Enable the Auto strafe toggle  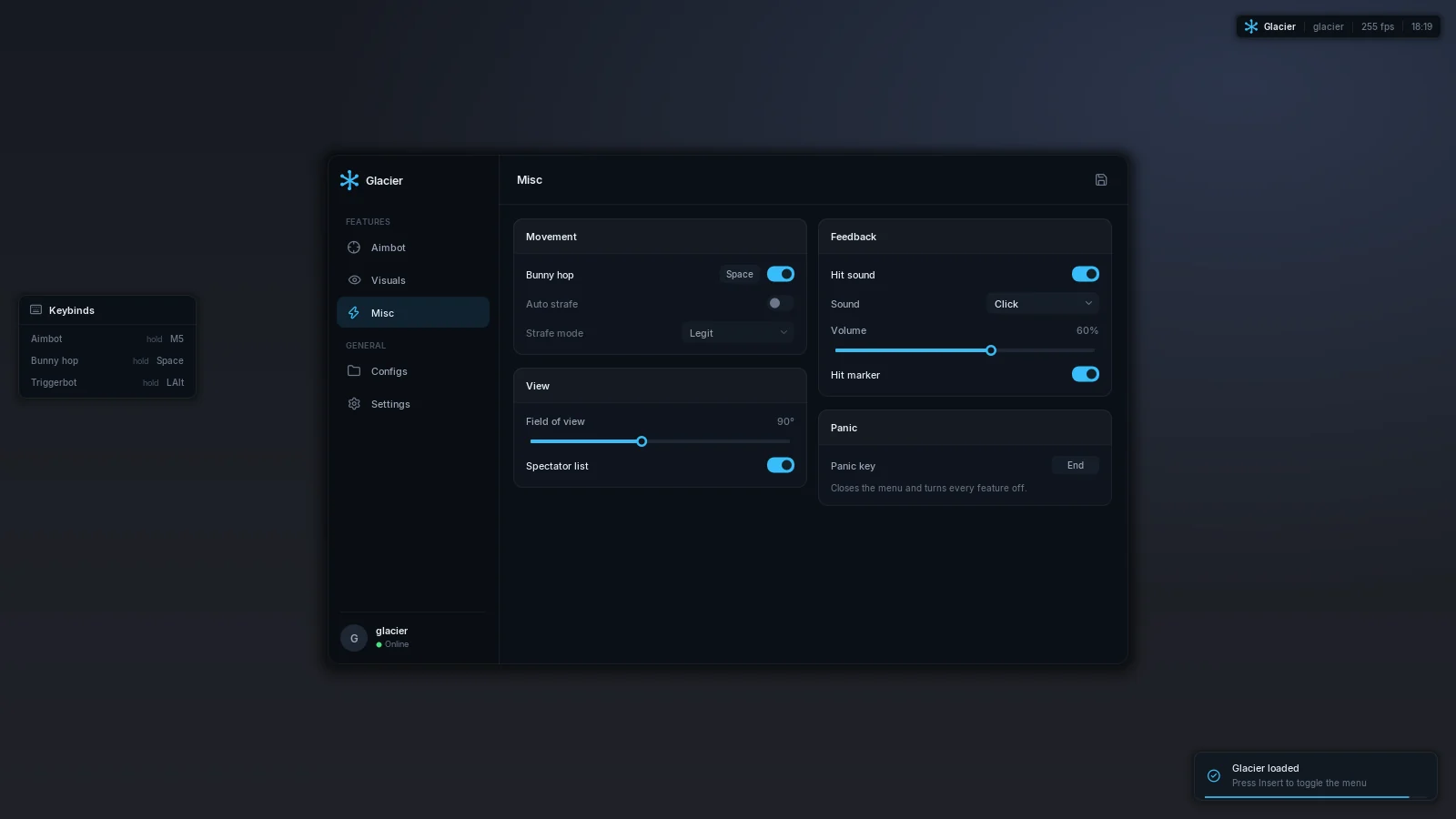781,303
